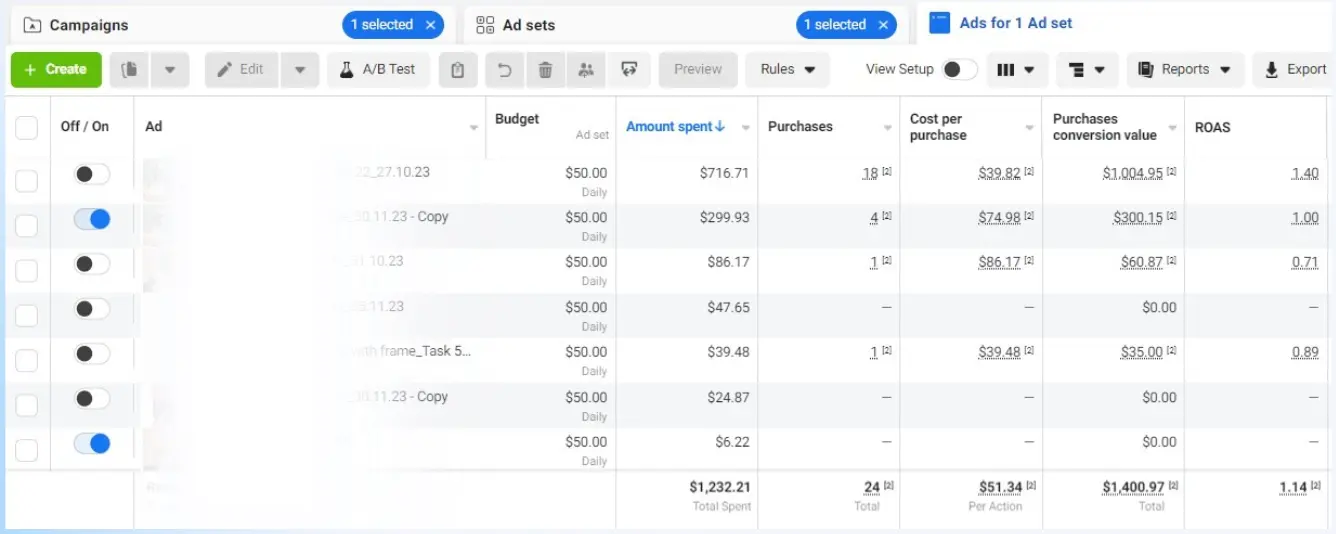1336x534 pixels.
Task: Turn off the ad with $299.93 spent
Action: 92,219
